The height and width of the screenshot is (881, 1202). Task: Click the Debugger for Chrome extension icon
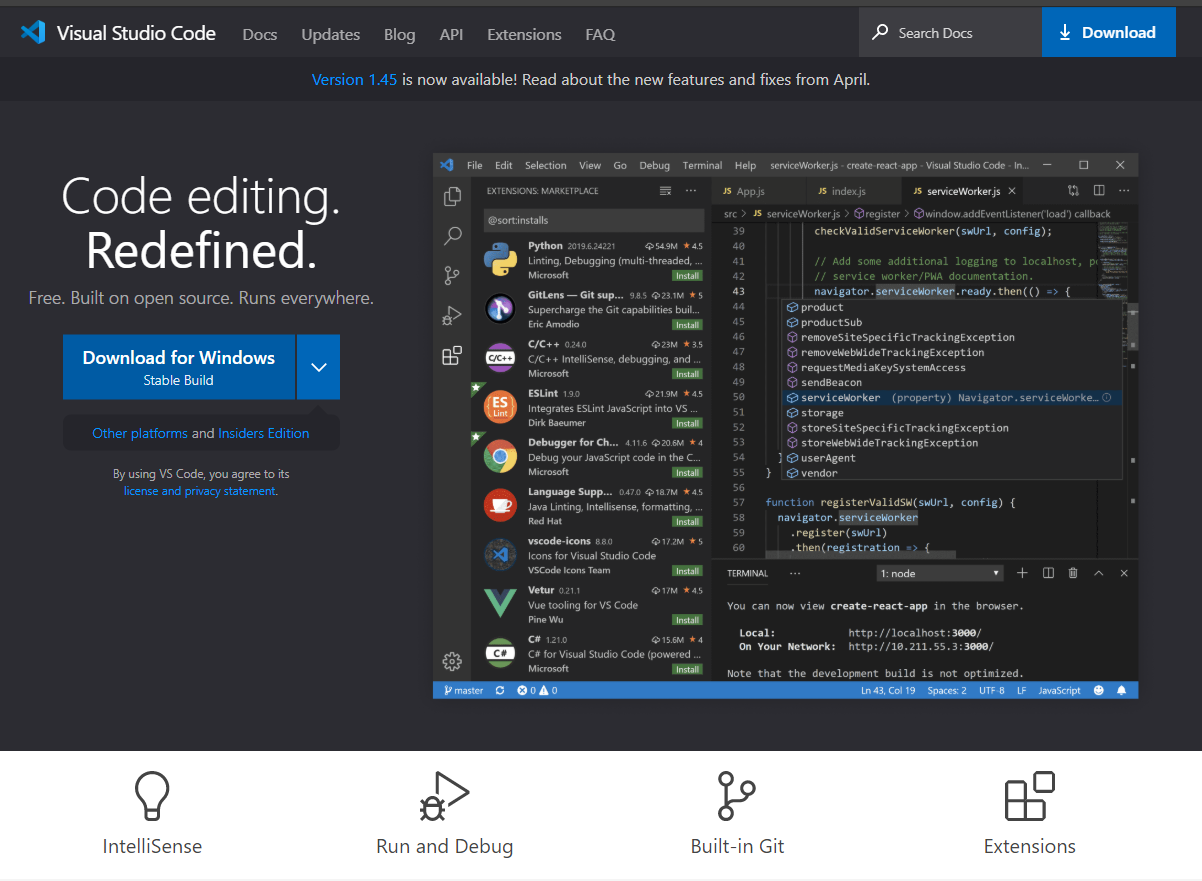[x=500, y=456]
